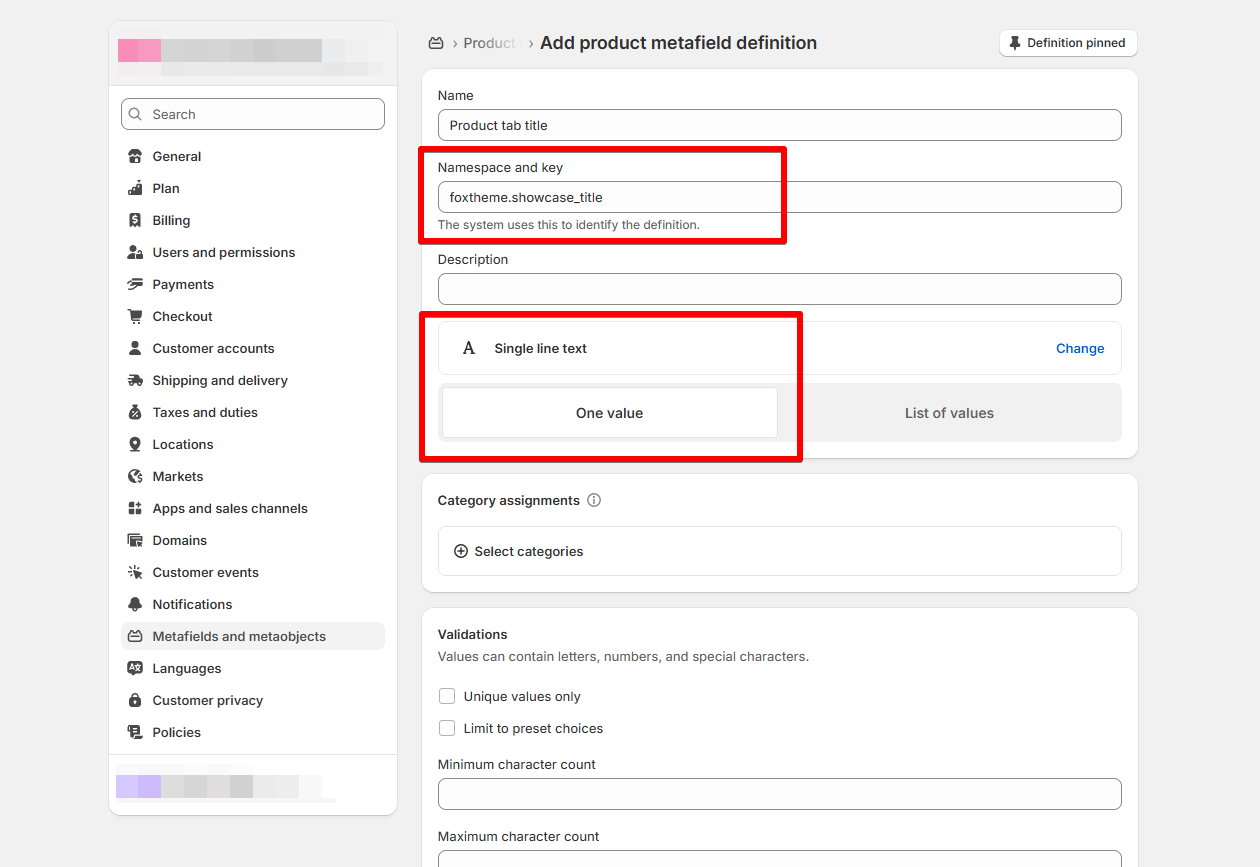This screenshot has width=1260, height=867.
Task: Click the Category assignments info icon
Action: click(594, 500)
